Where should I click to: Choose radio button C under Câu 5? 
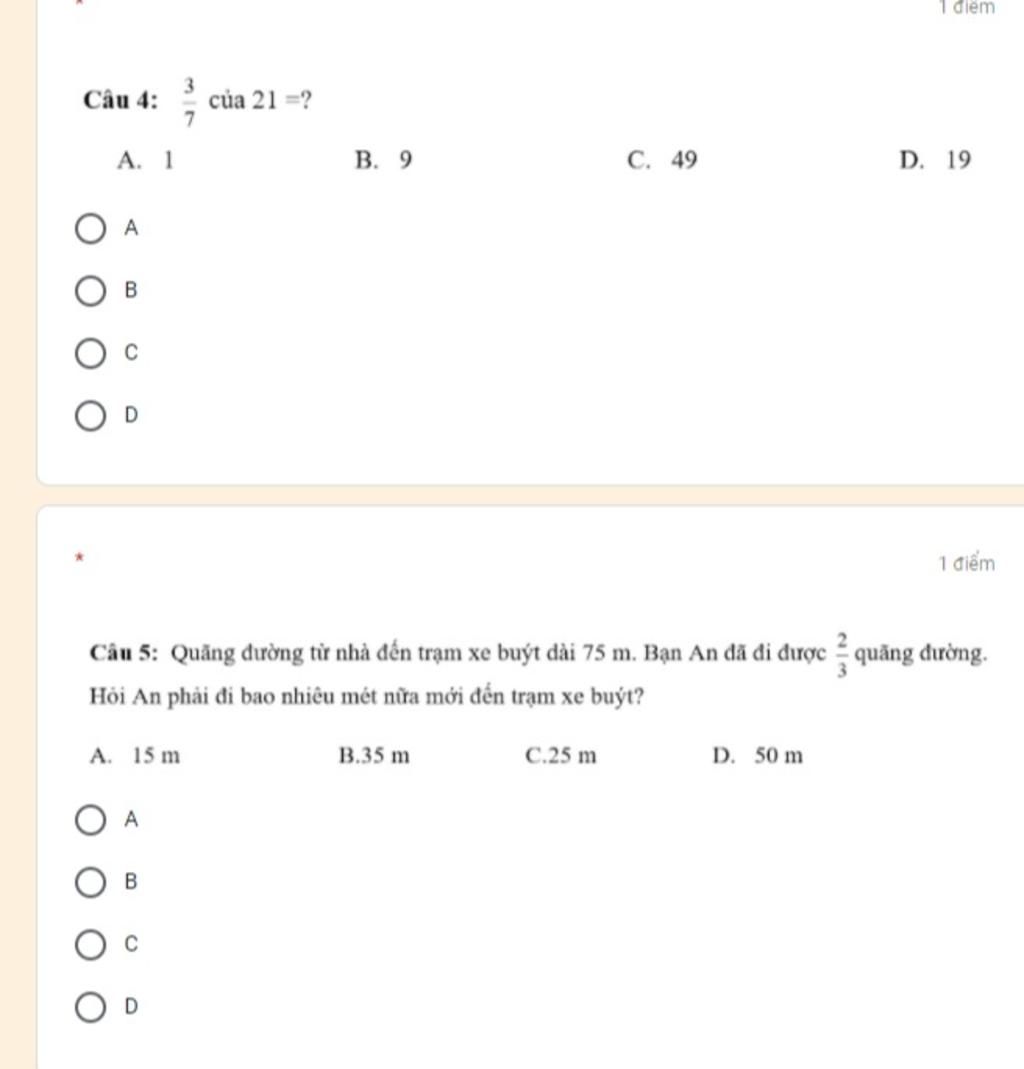tap(90, 944)
